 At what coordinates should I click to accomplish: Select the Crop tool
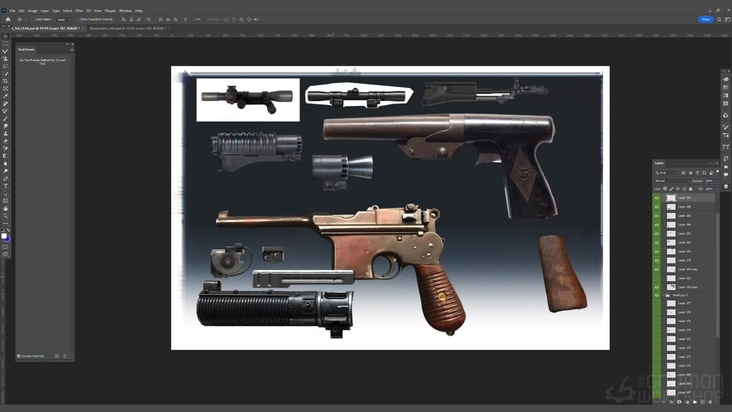(6, 81)
